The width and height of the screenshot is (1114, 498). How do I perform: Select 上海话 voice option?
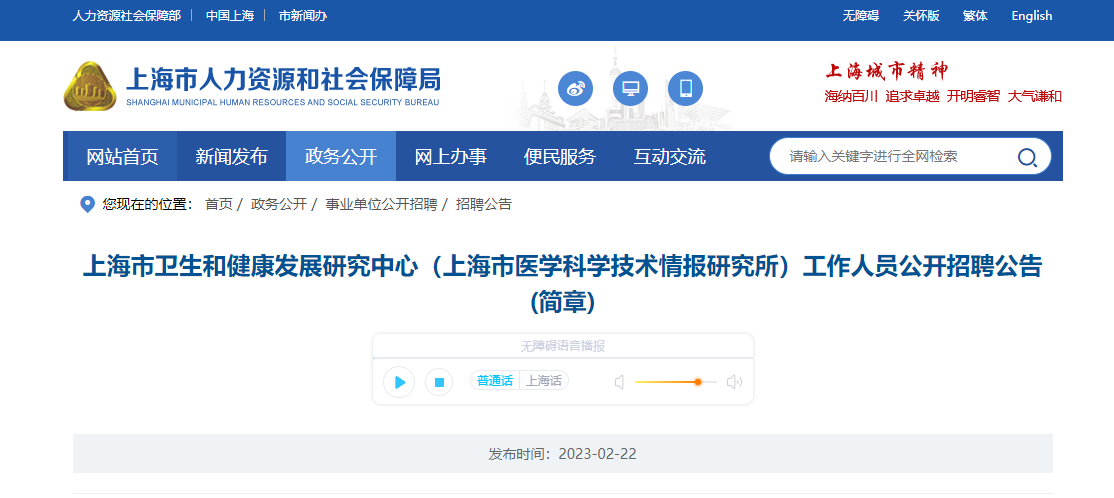(x=544, y=381)
